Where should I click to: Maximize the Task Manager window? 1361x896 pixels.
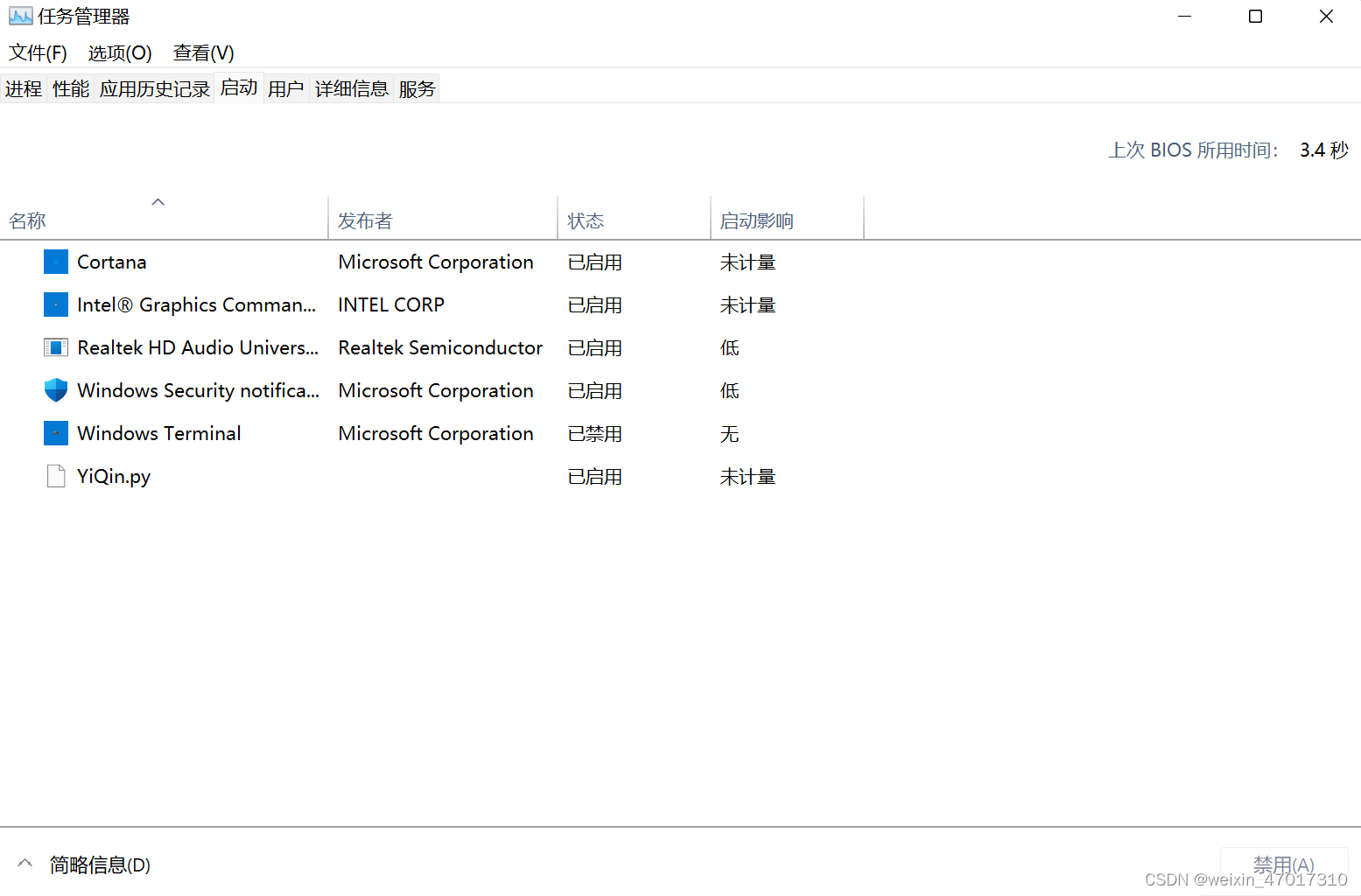coord(1255,16)
